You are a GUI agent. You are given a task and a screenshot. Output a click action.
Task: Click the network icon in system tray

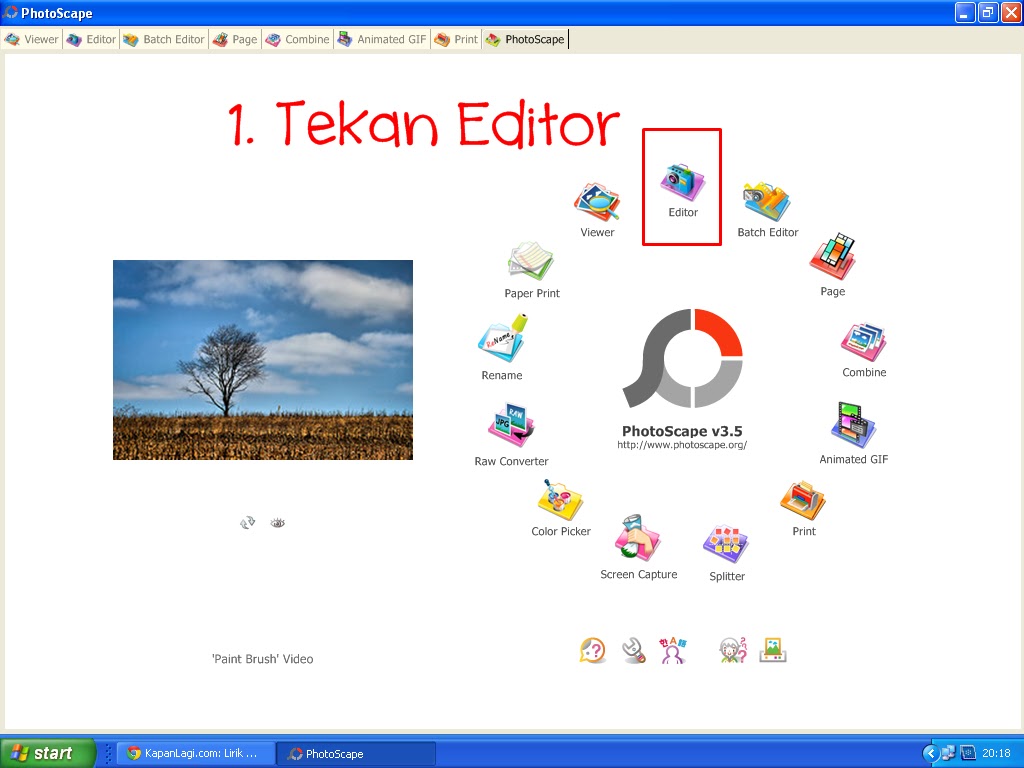tap(948, 753)
